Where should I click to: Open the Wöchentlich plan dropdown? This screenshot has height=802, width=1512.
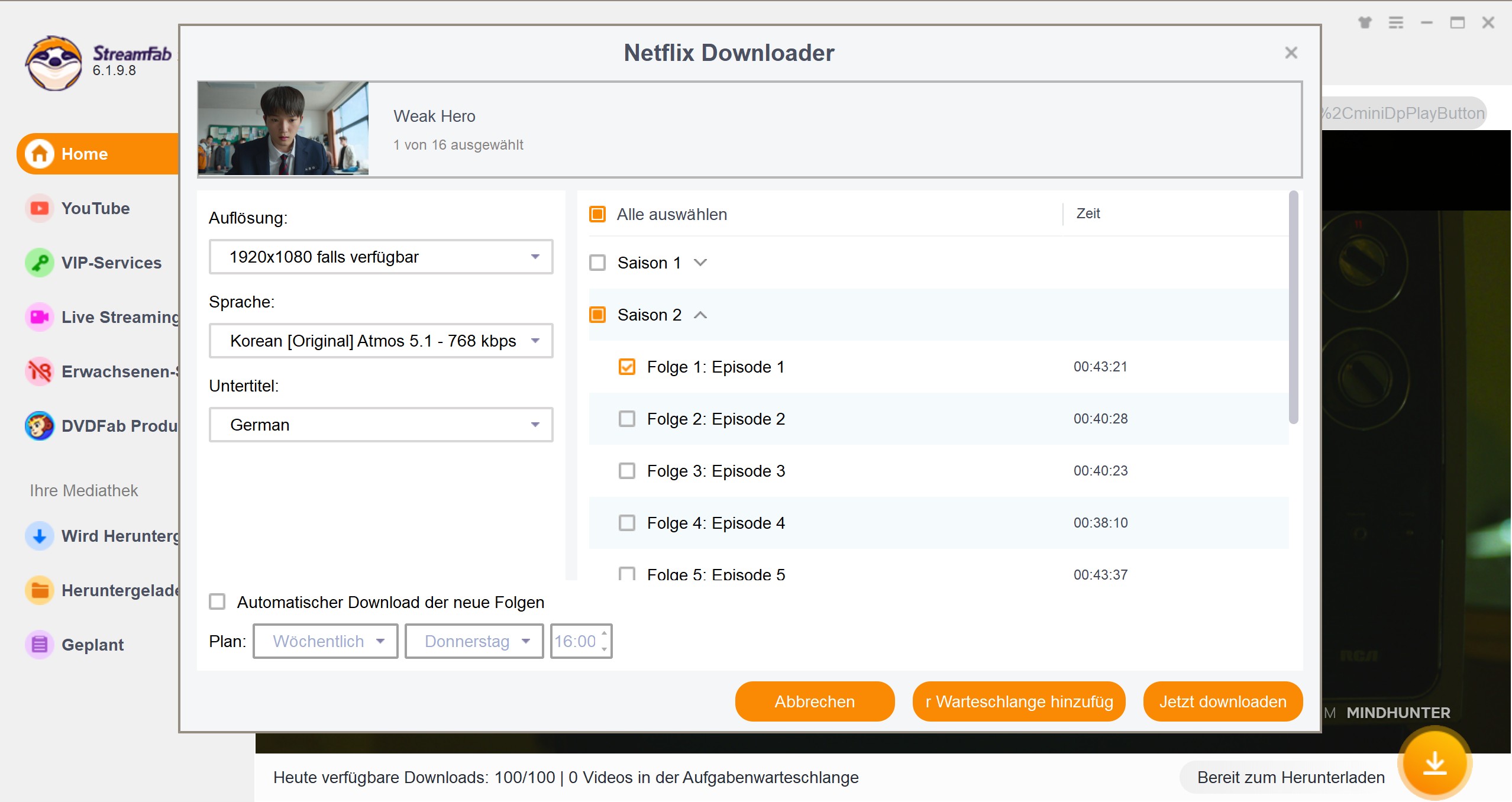[325, 641]
